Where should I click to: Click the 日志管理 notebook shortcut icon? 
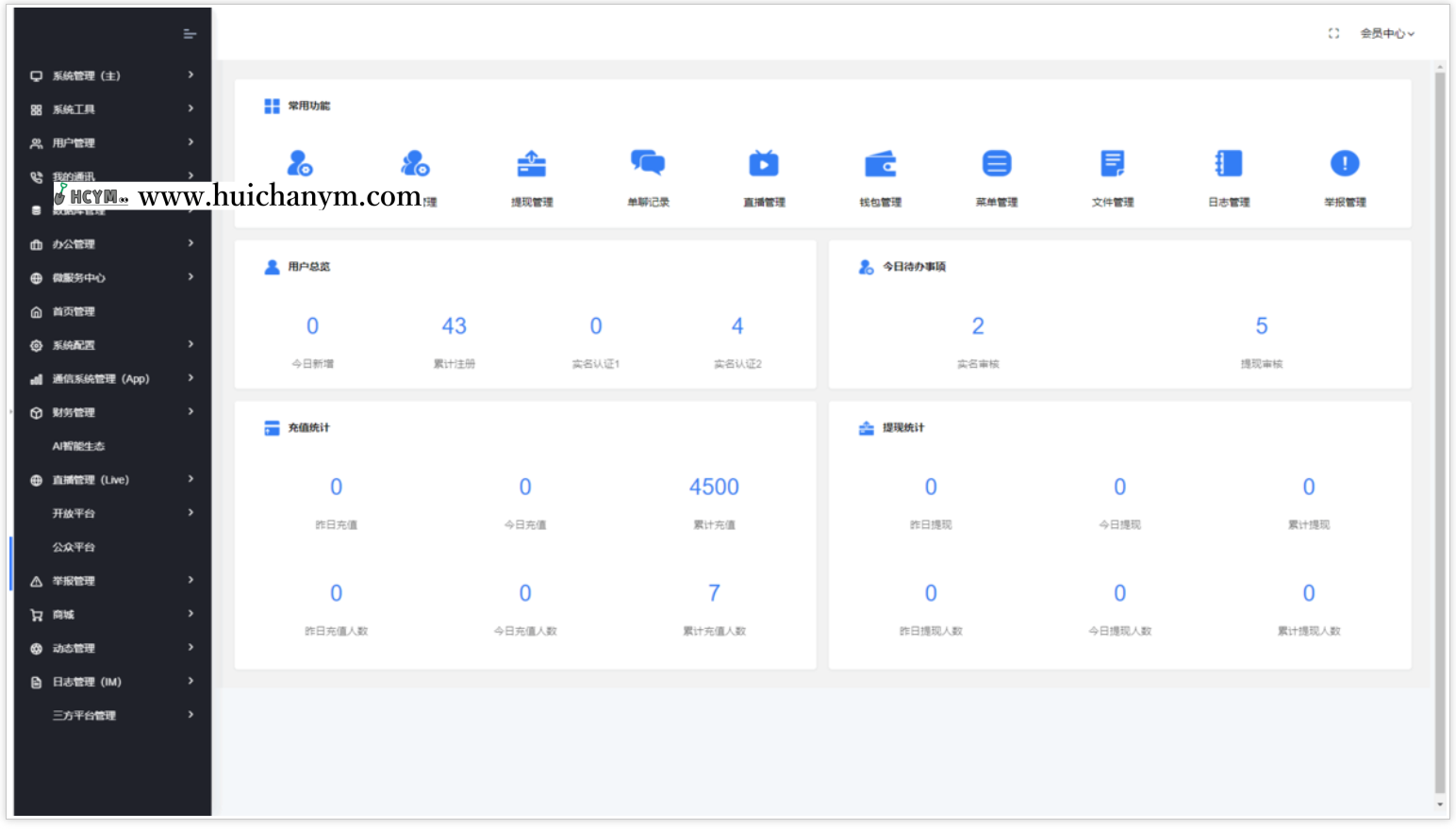click(x=1229, y=164)
